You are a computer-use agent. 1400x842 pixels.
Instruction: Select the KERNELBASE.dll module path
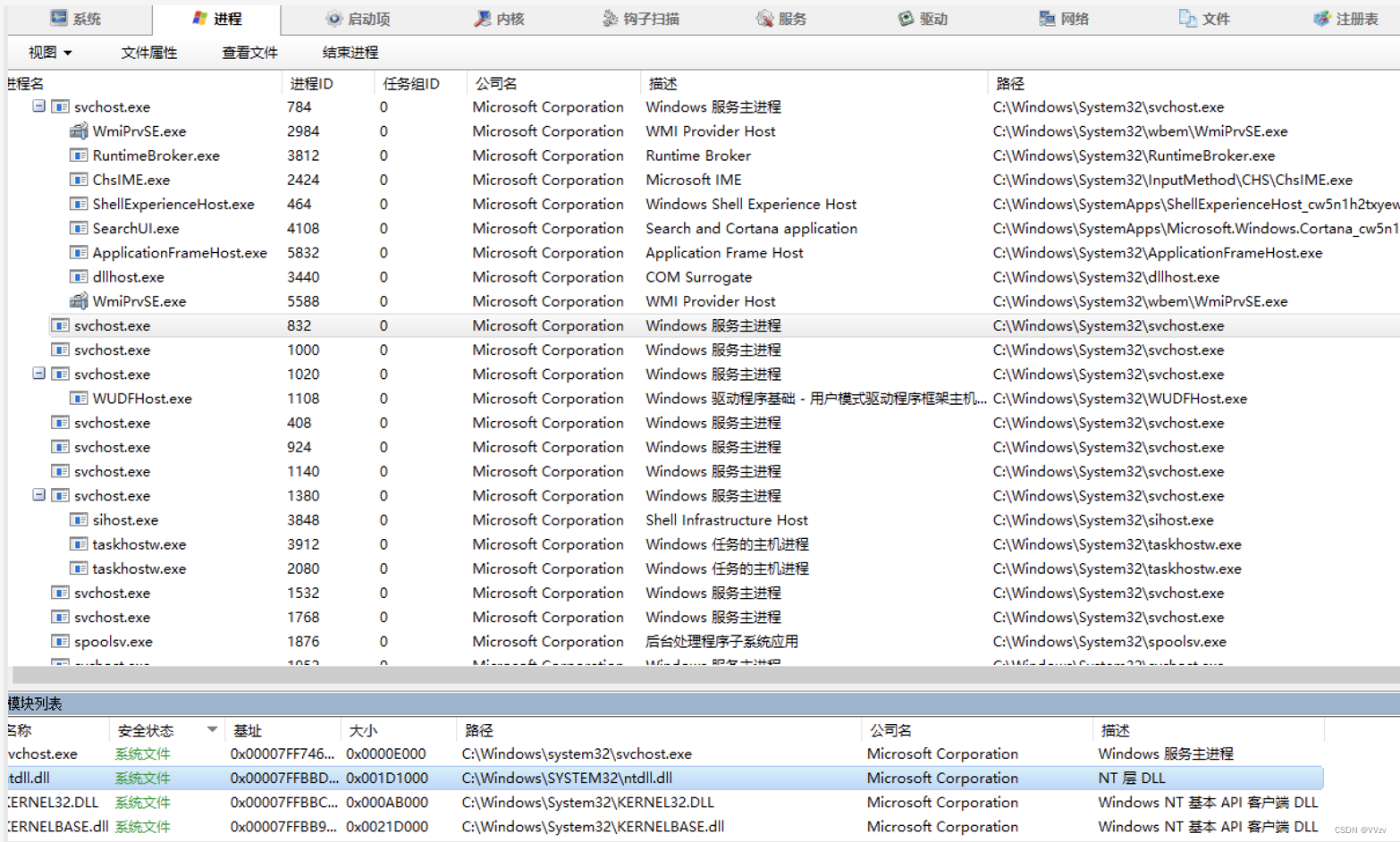pos(593,826)
